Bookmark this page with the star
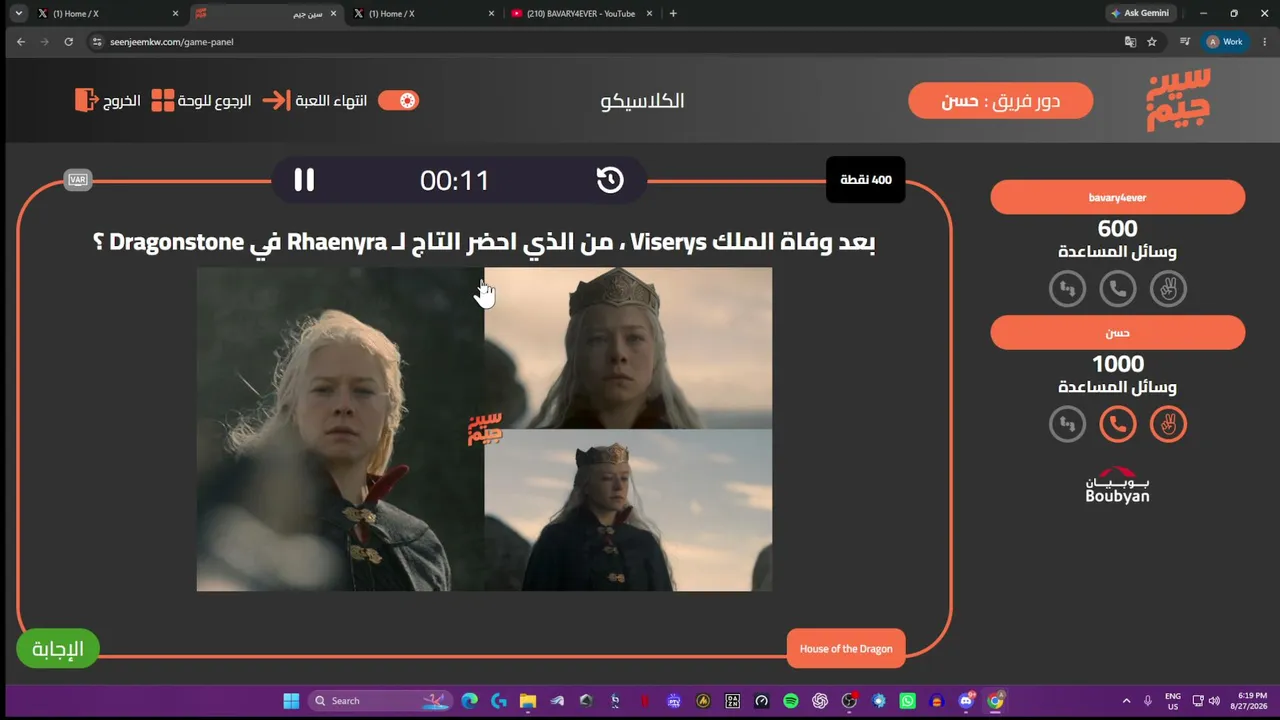Image resolution: width=1280 pixels, height=720 pixels. (1152, 42)
